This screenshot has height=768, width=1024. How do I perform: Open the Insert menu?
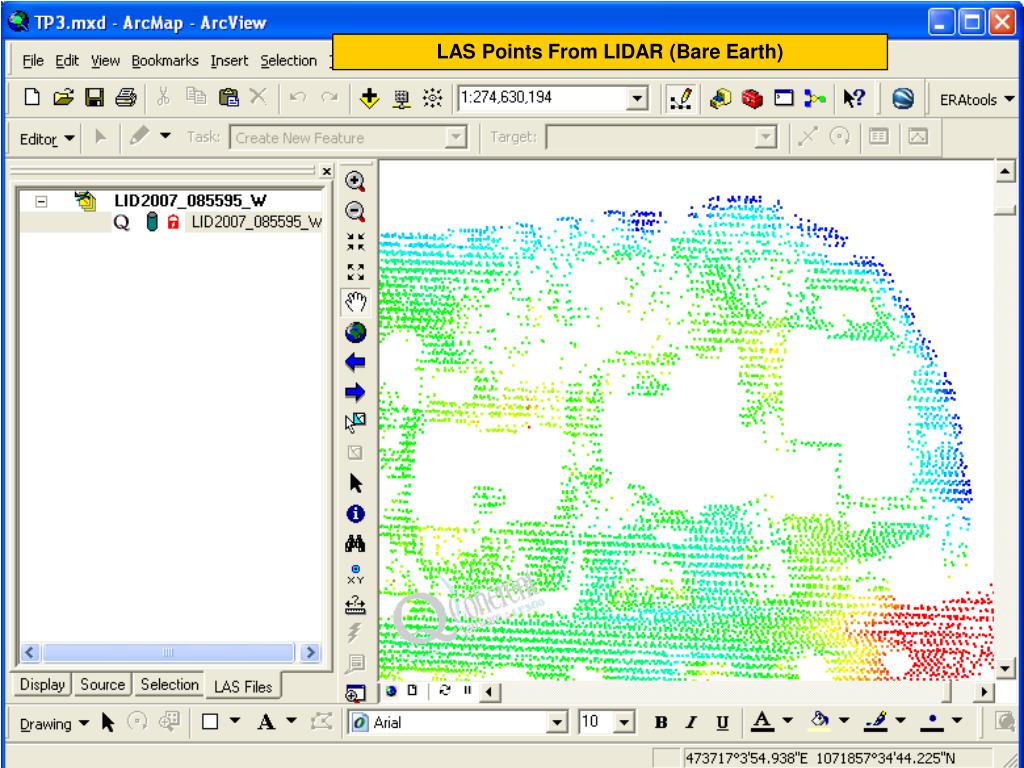point(229,61)
